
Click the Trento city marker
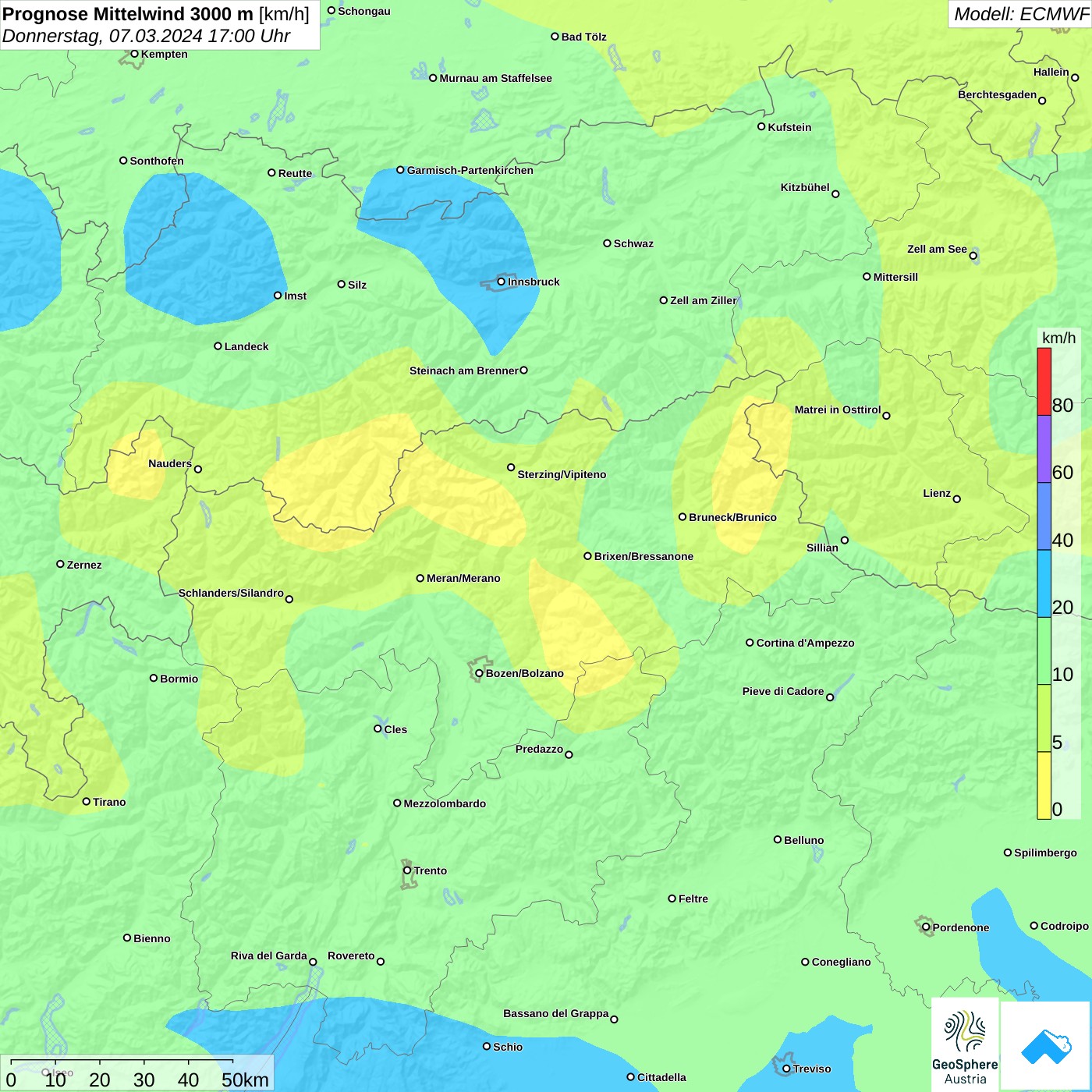pos(407,870)
